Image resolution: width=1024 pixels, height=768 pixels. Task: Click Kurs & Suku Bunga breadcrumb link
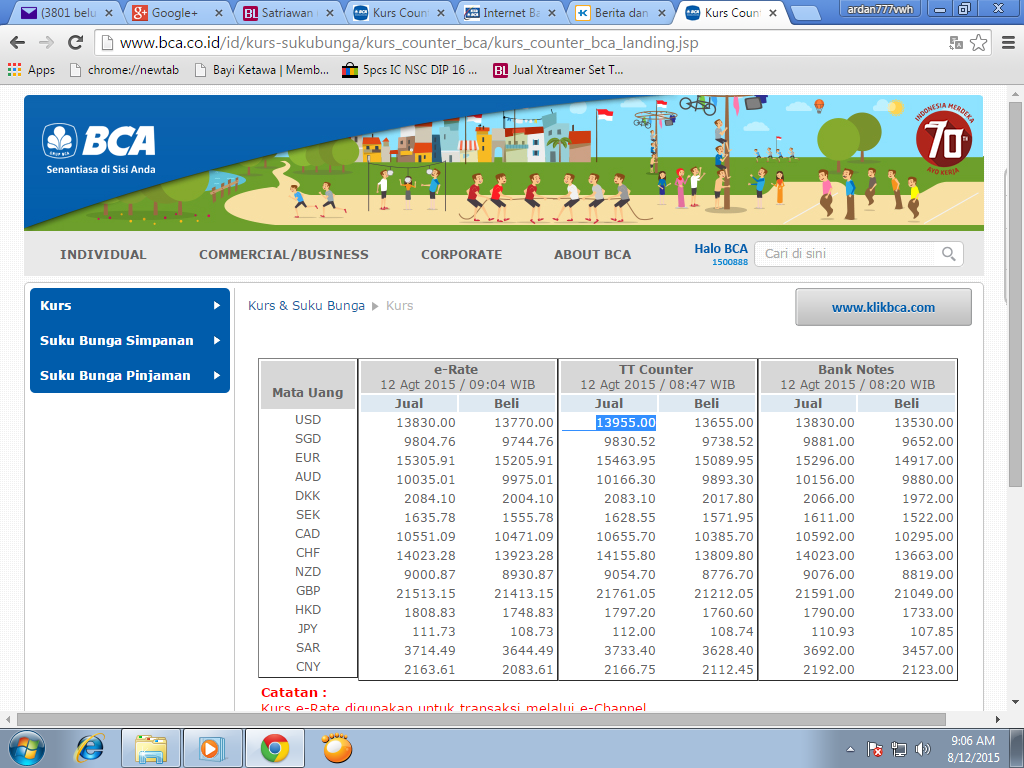[306, 306]
